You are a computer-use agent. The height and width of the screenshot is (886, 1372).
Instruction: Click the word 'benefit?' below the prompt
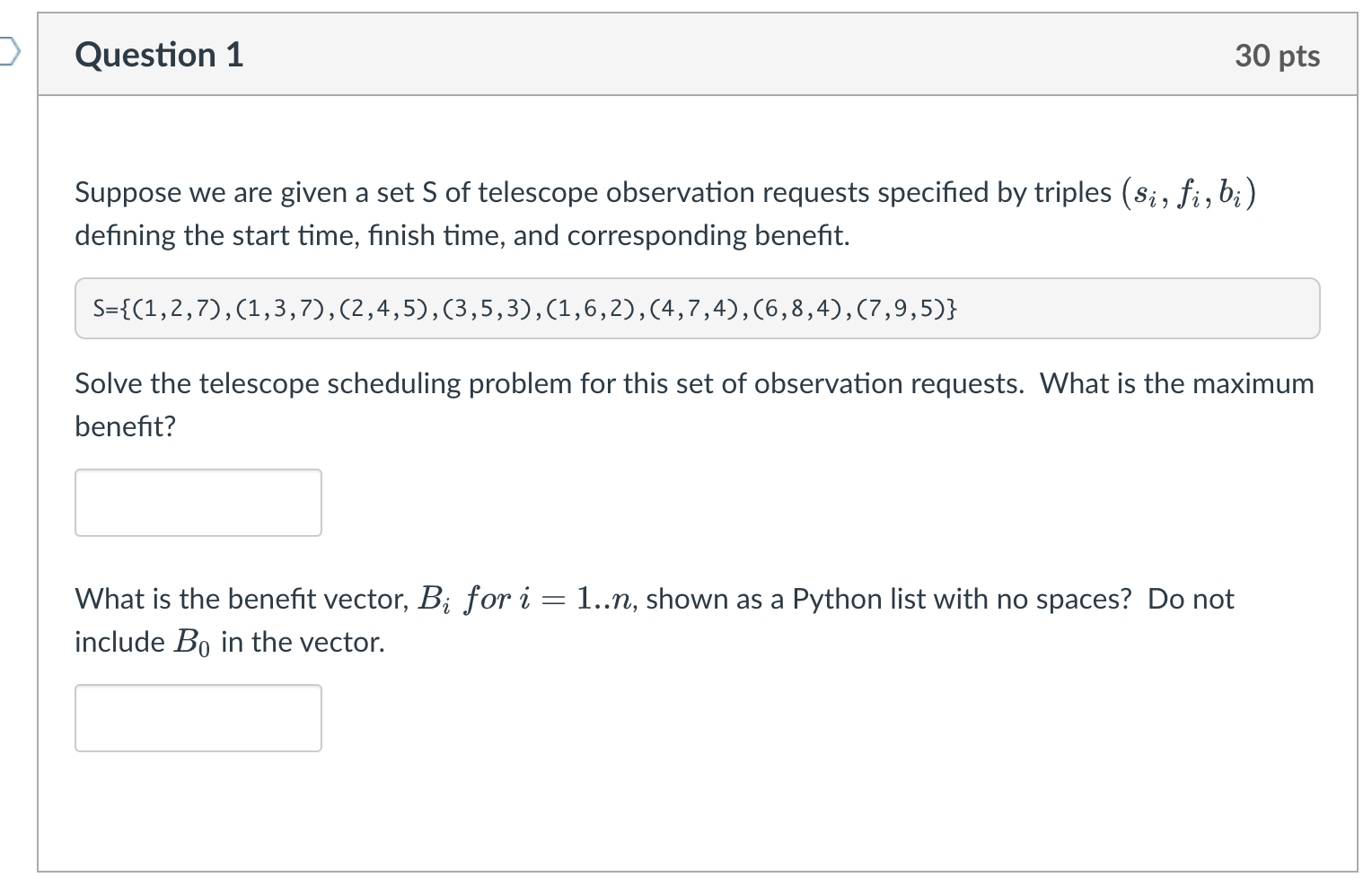point(125,425)
